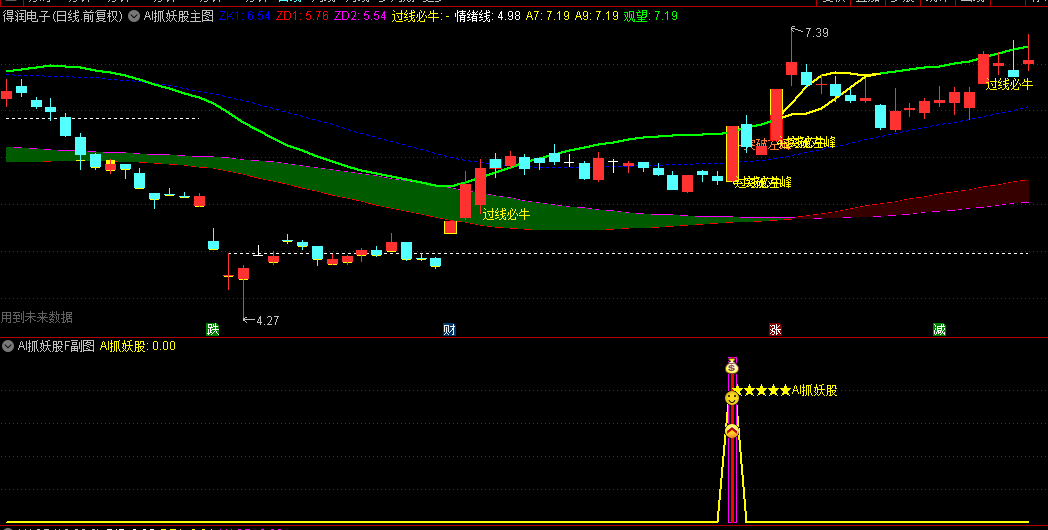This screenshot has width=1048, height=530.
Task: Select the ZK1: 6.54 readout
Action: tap(244, 16)
